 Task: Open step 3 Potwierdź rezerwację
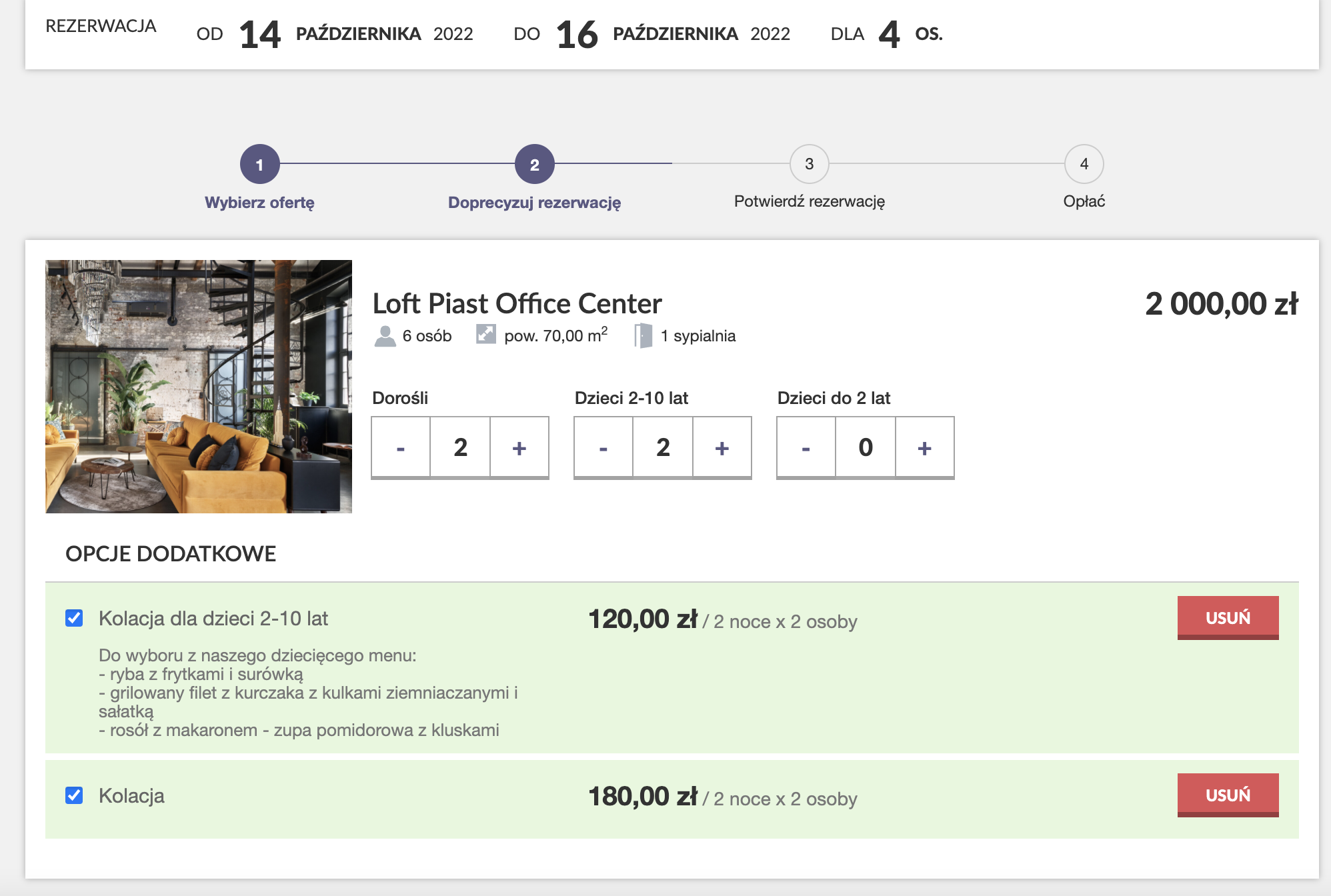[x=809, y=164]
